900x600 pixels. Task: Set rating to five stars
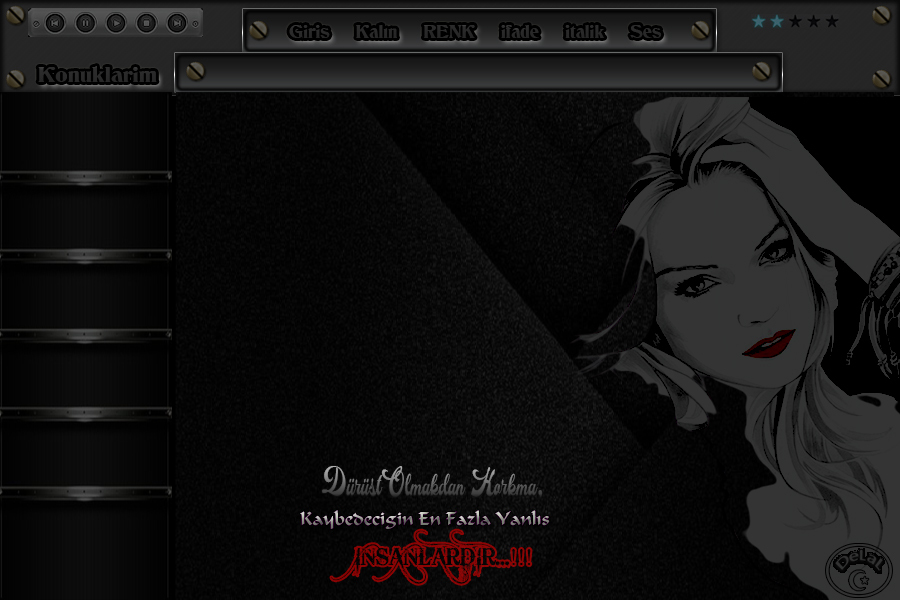832,22
